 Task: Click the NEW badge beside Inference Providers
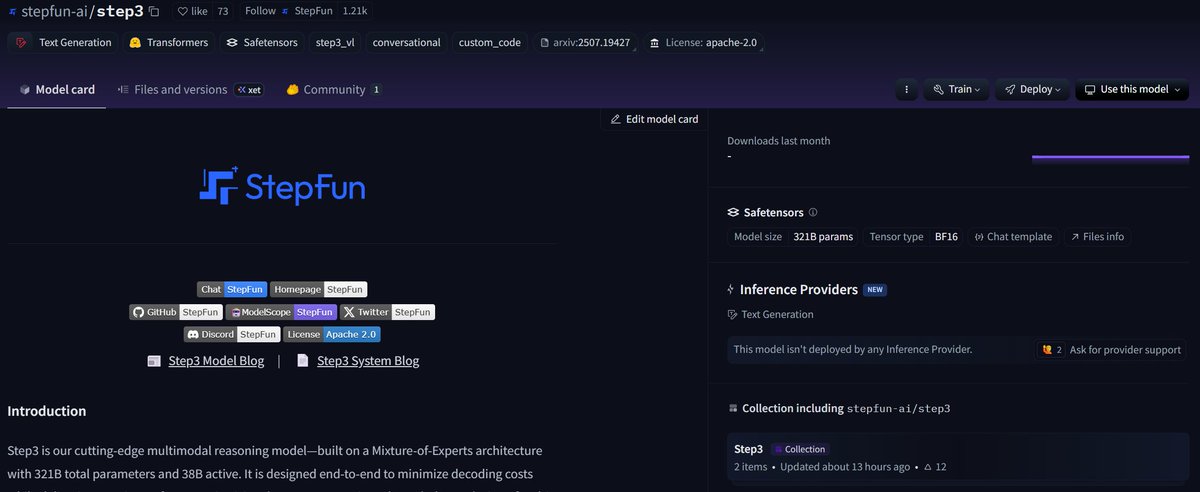point(875,290)
